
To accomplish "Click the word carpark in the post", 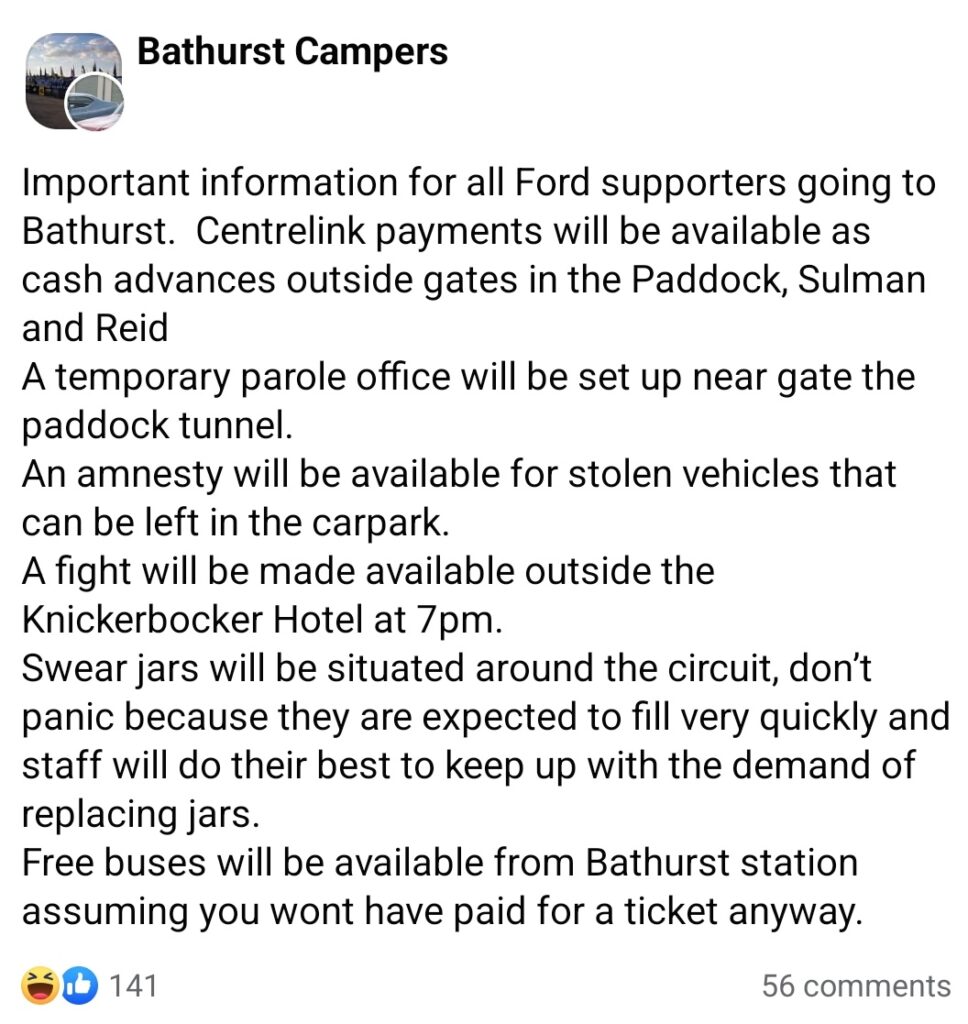I will pyautogui.click(x=379, y=524).
